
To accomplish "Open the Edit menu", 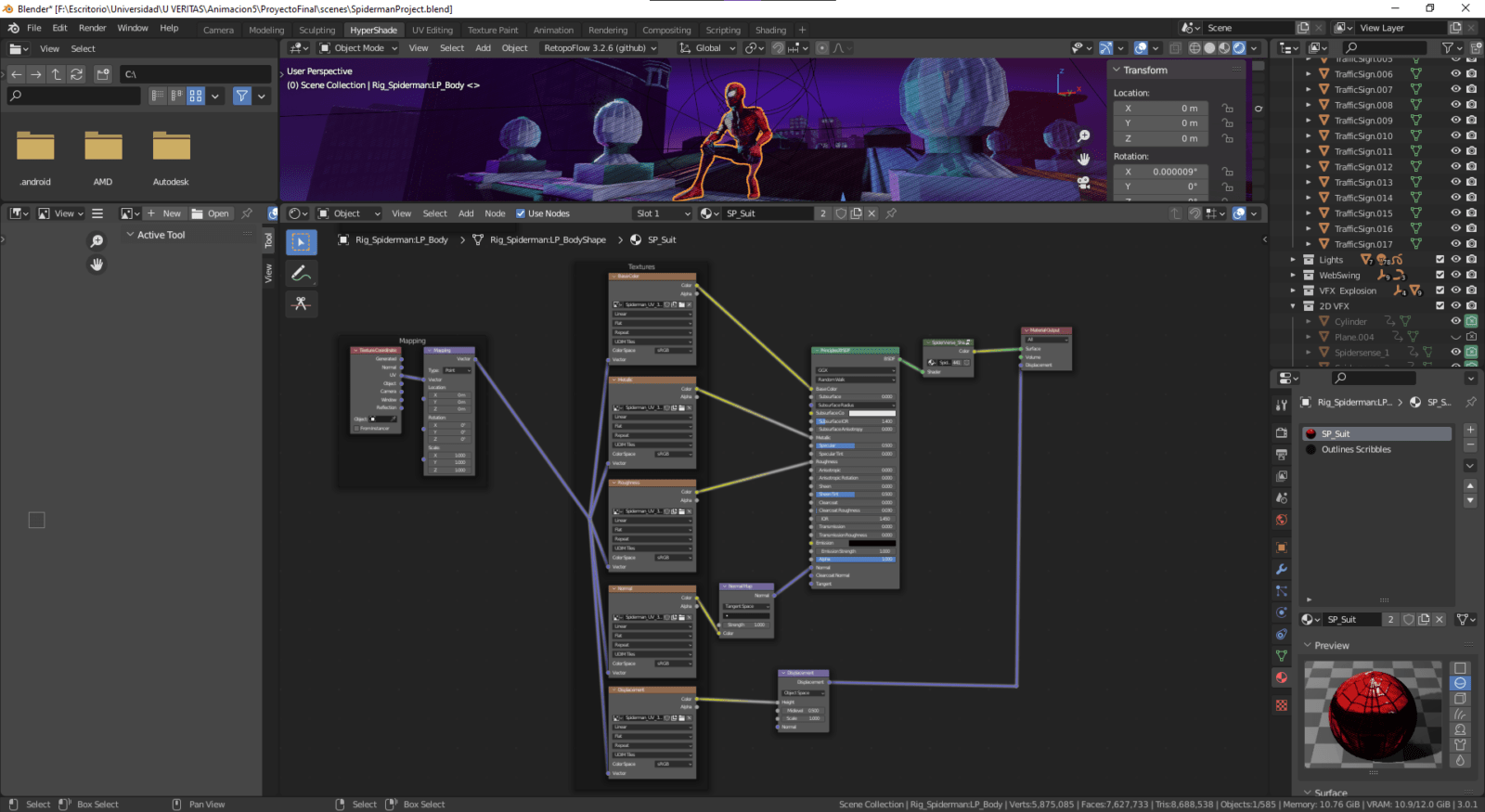I will click(x=59, y=28).
